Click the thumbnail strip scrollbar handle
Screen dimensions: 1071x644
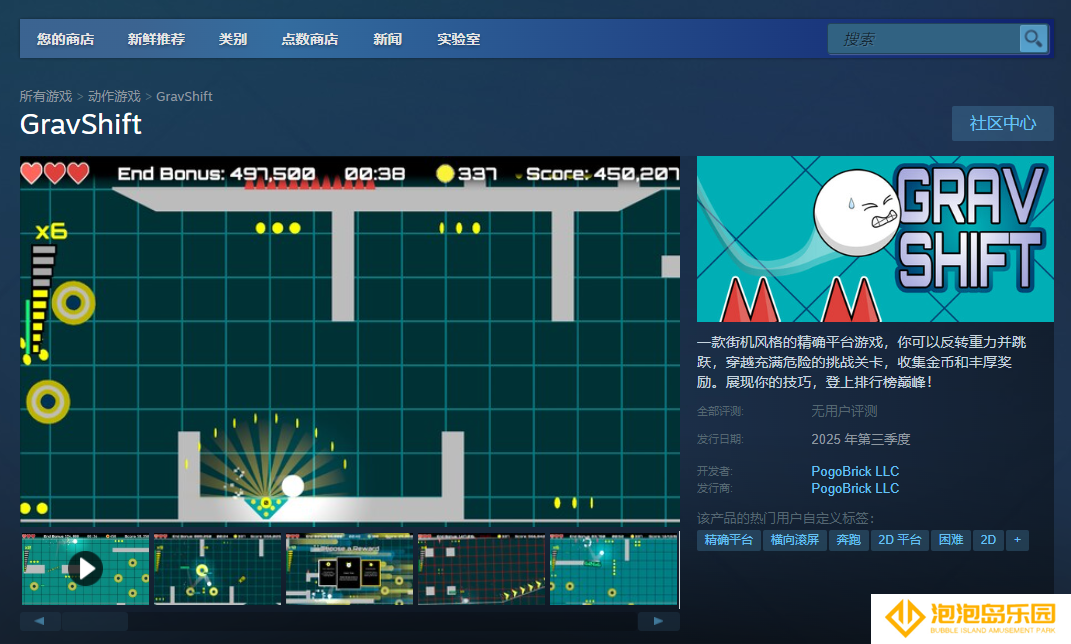pos(95,621)
